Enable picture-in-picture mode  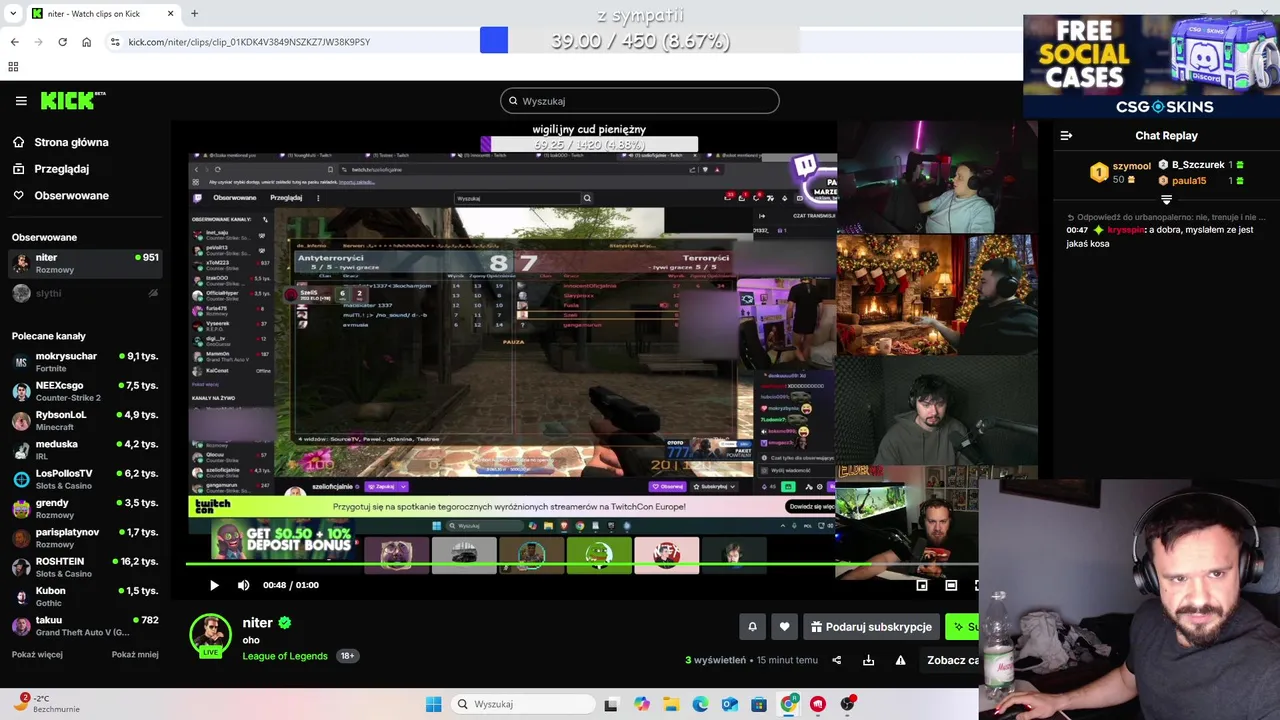(922, 585)
